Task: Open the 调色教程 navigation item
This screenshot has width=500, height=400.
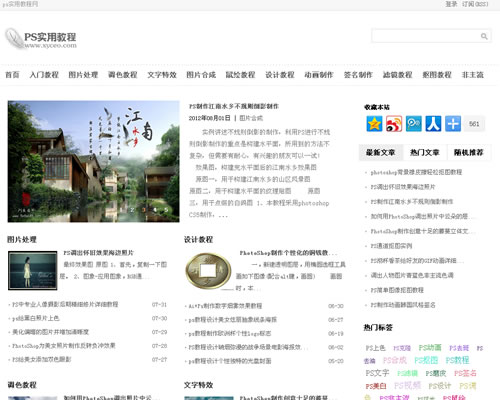Action: 123,75
